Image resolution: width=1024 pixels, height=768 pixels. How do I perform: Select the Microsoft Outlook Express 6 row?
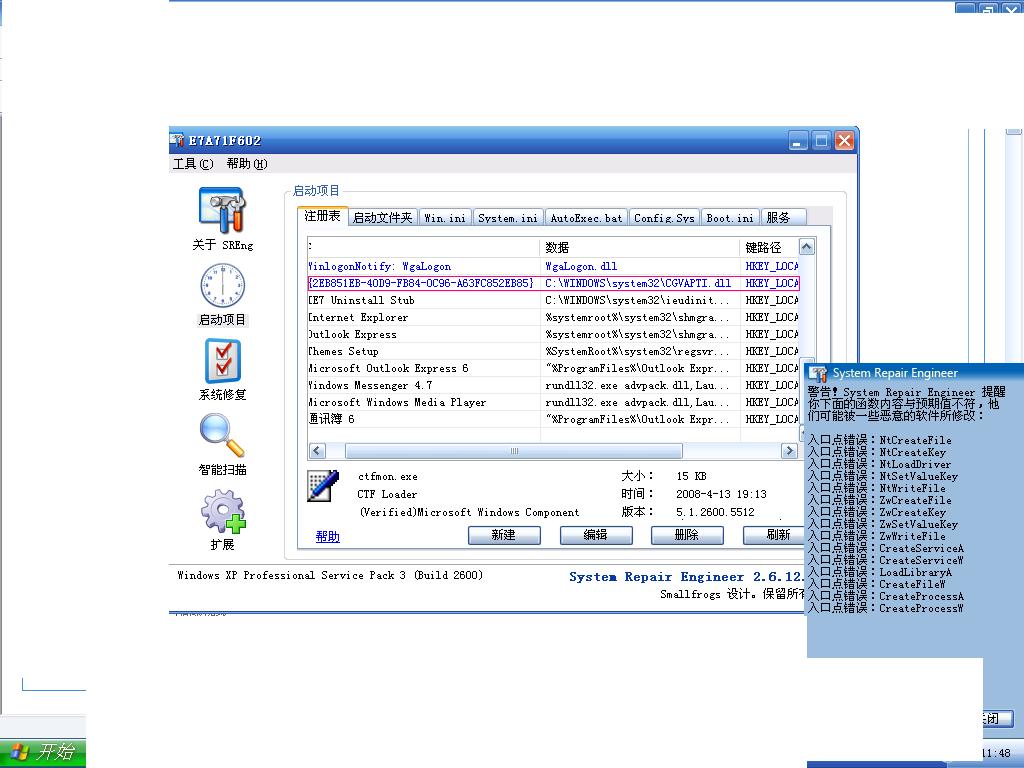pos(553,368)
